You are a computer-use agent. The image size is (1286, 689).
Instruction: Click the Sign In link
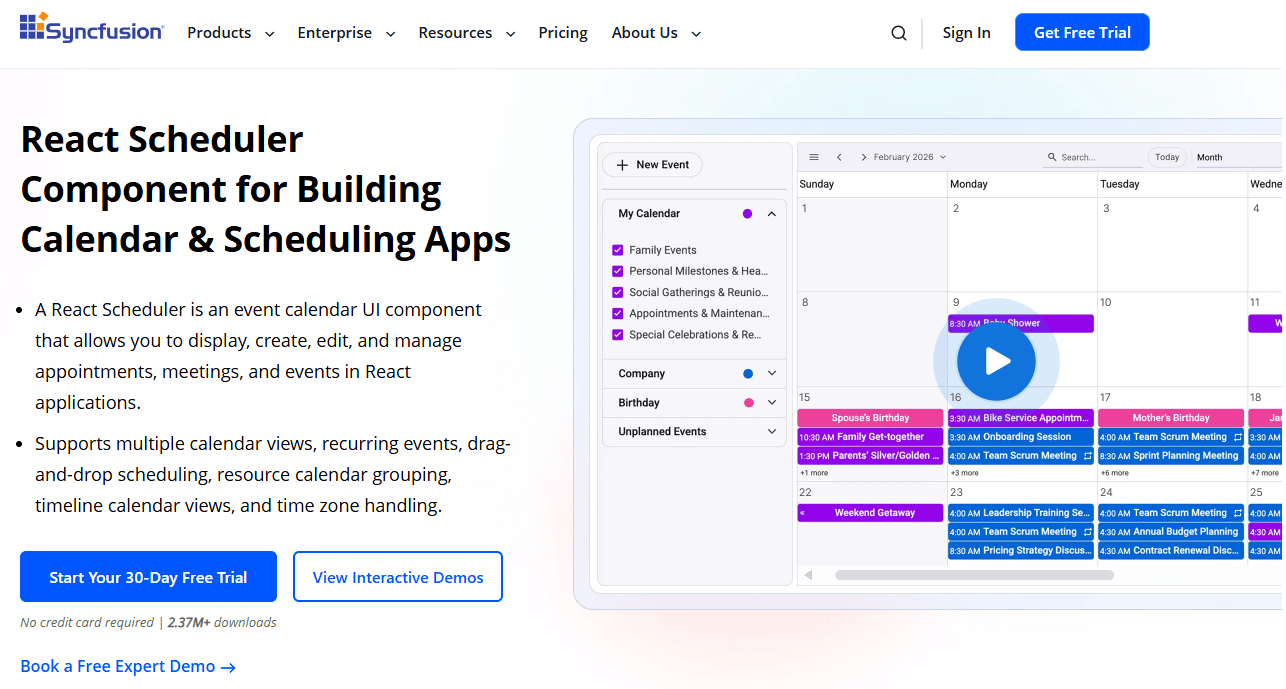pos(966,33)
